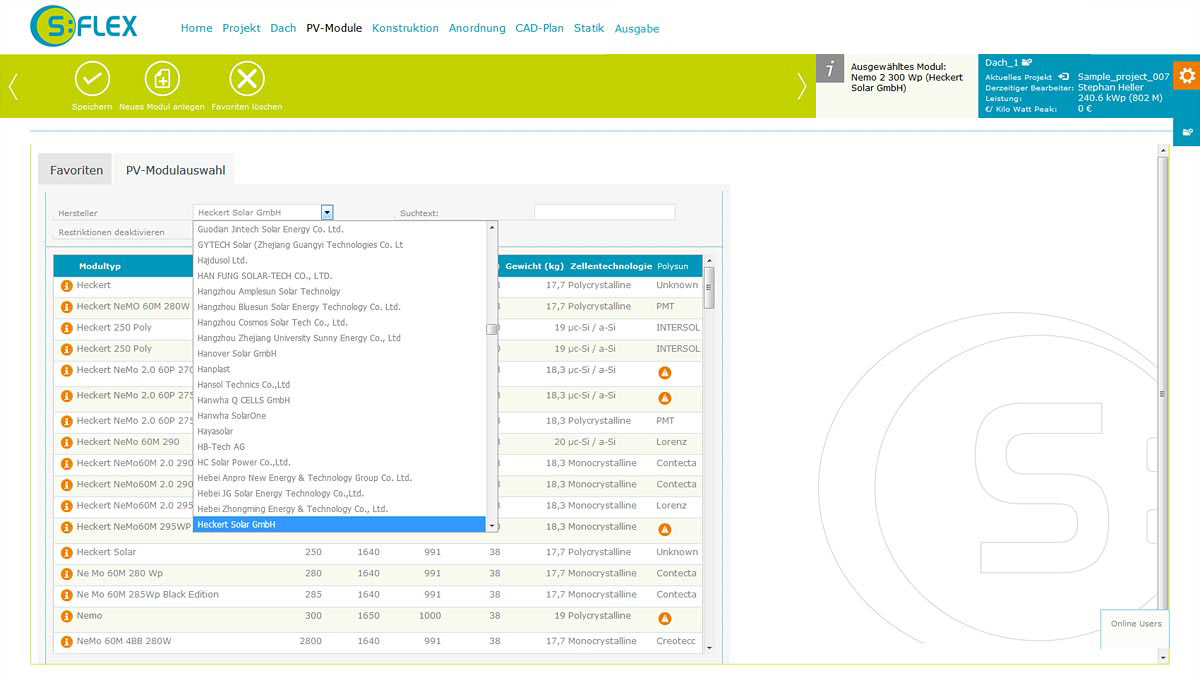Click the Speichern checkmark icon
The height and width of the screenshot is (678, 1200).
92,79
